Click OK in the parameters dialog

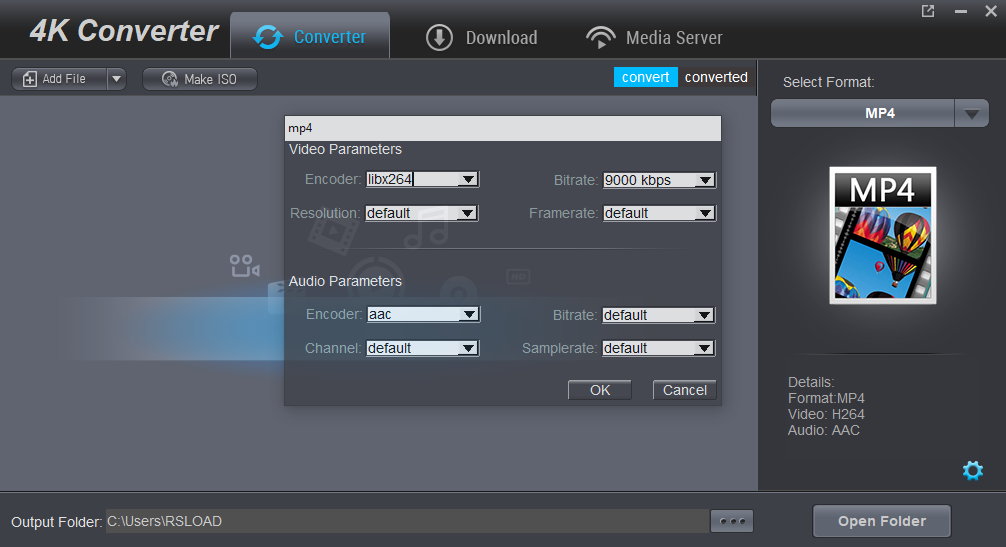click(x=600, y=390)
